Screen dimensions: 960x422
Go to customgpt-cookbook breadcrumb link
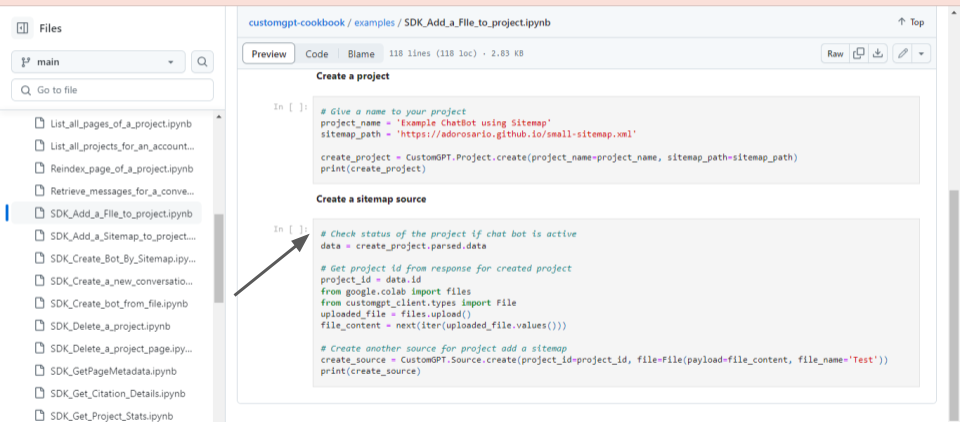tap(296, 23)
